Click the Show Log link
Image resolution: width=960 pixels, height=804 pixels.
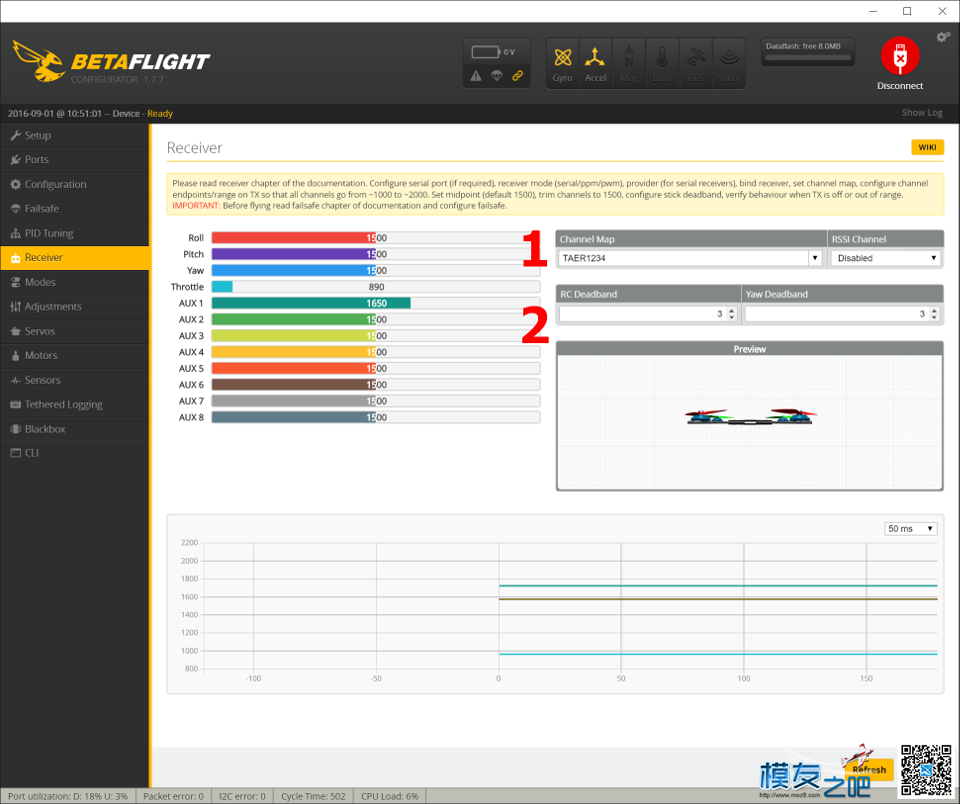pyautogui.click(x=921, y=113)
